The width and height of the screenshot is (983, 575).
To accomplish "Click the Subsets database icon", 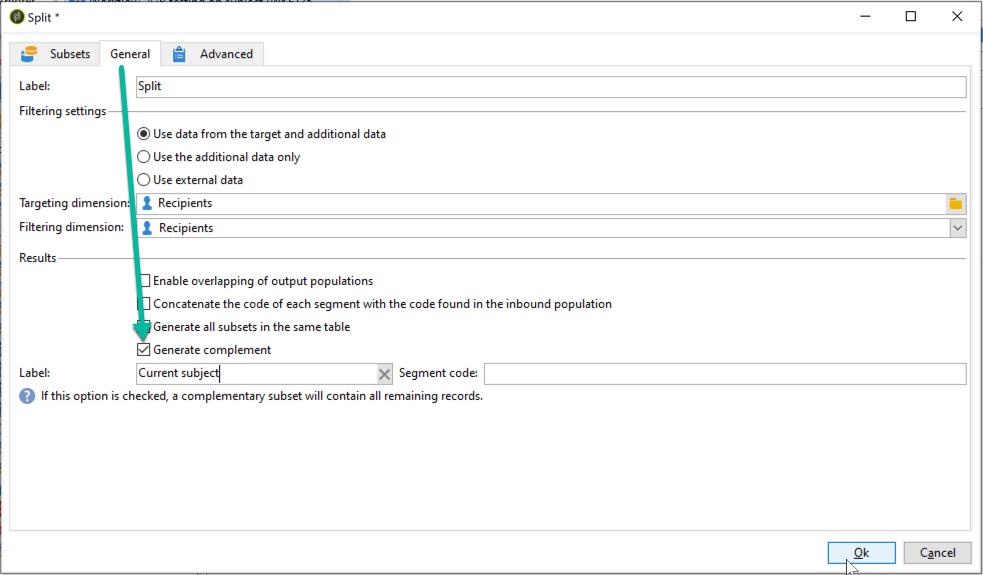I will [29, 54].
